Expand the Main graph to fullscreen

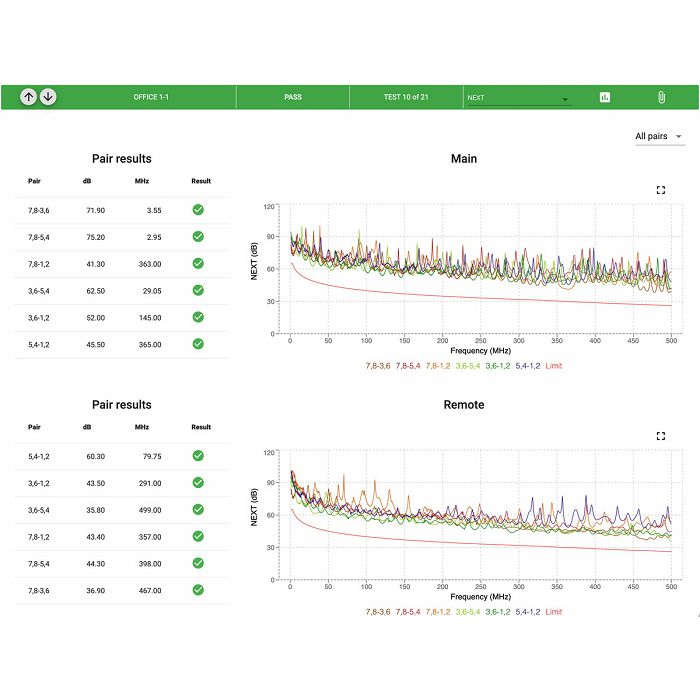(x=660, y=190)
